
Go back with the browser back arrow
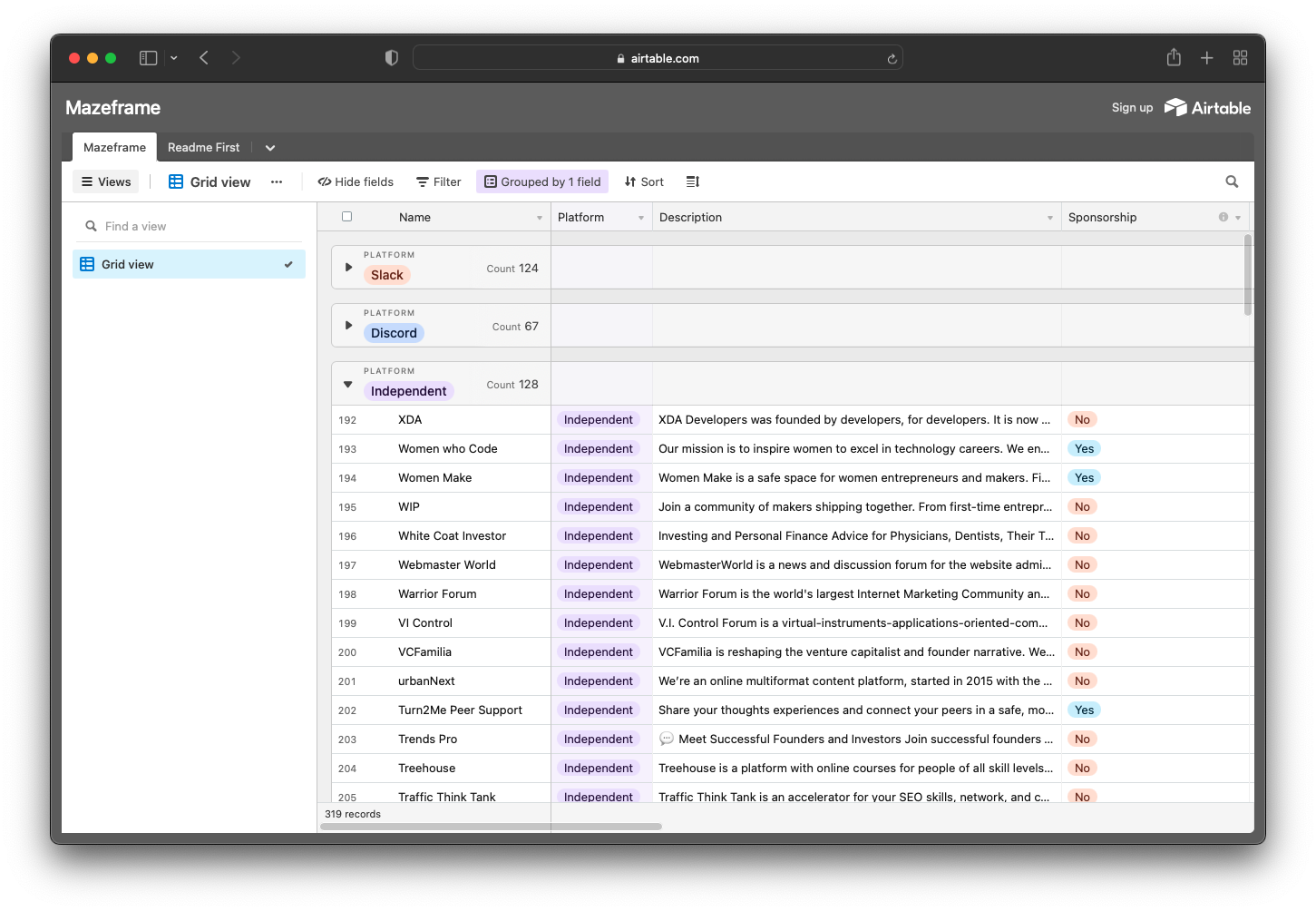tap(204, 58)
